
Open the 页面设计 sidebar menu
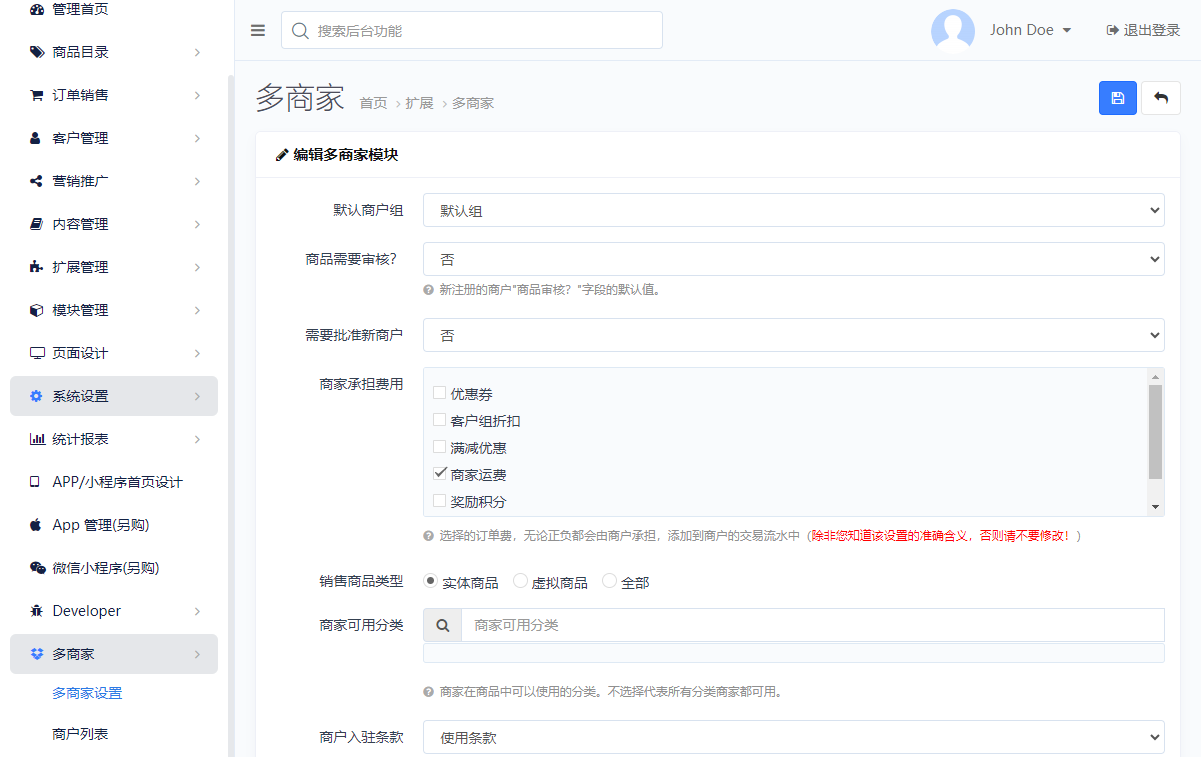114,353
